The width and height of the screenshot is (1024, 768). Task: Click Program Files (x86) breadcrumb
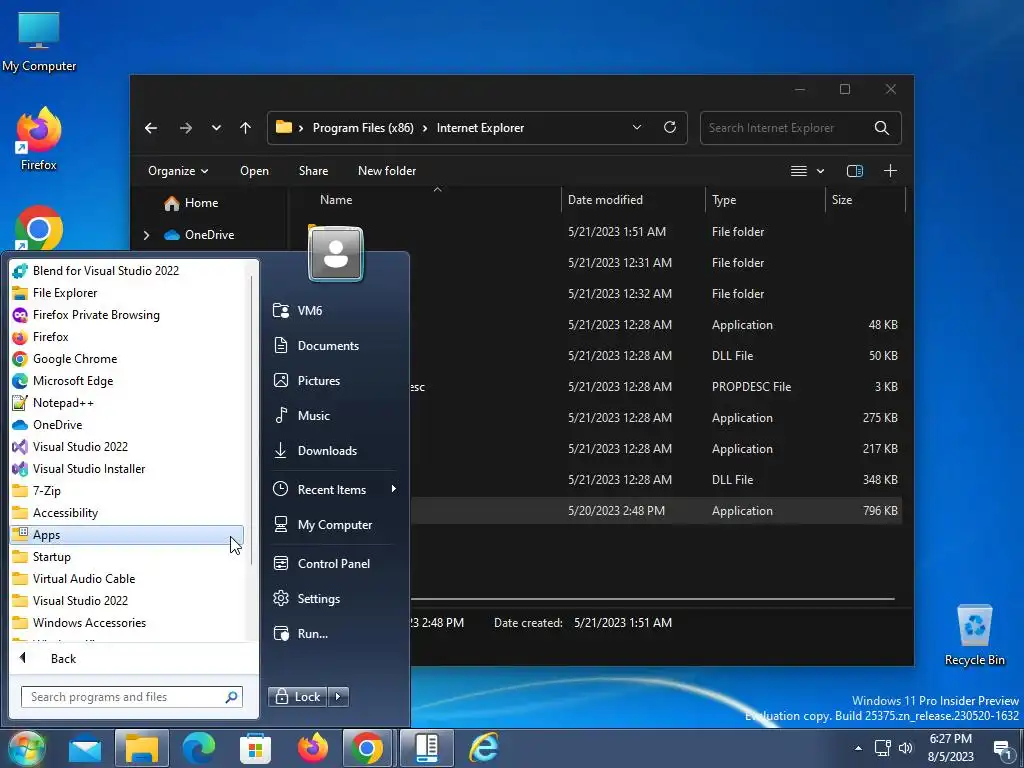363,128
